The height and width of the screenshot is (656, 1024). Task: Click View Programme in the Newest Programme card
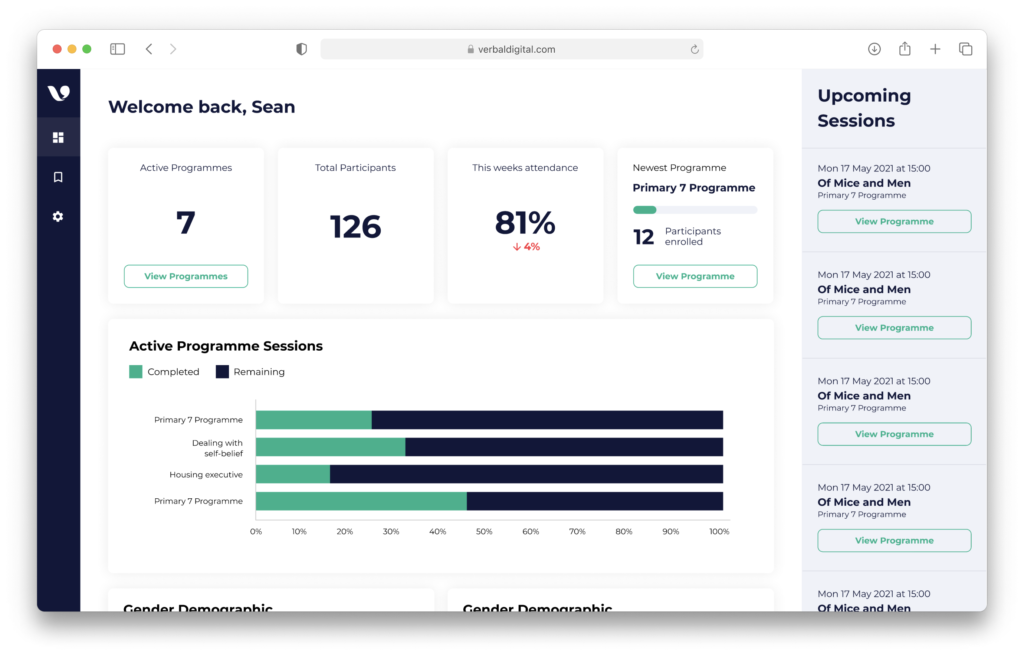point(695,276)
